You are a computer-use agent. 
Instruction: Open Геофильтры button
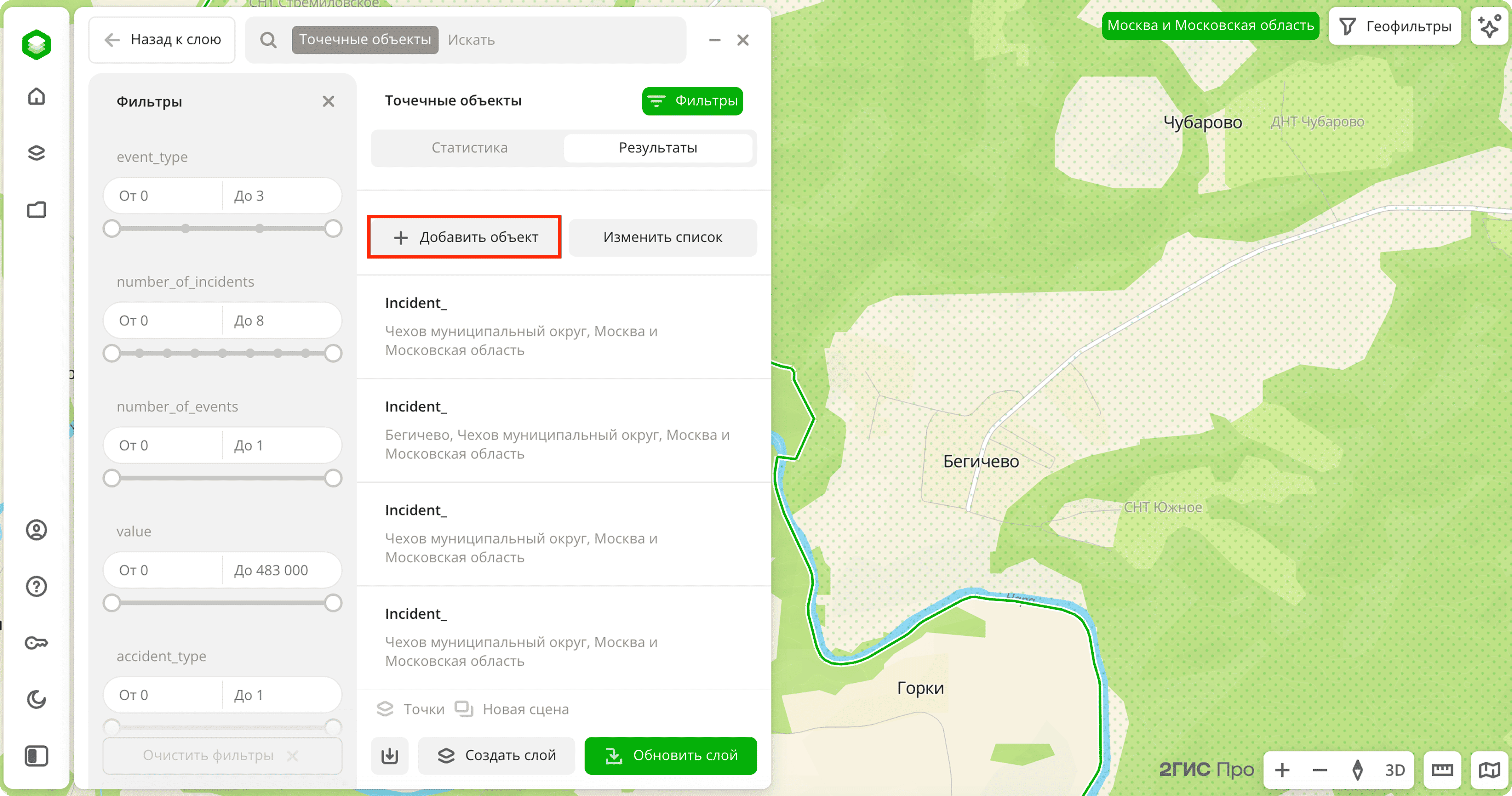(1395, 26)
